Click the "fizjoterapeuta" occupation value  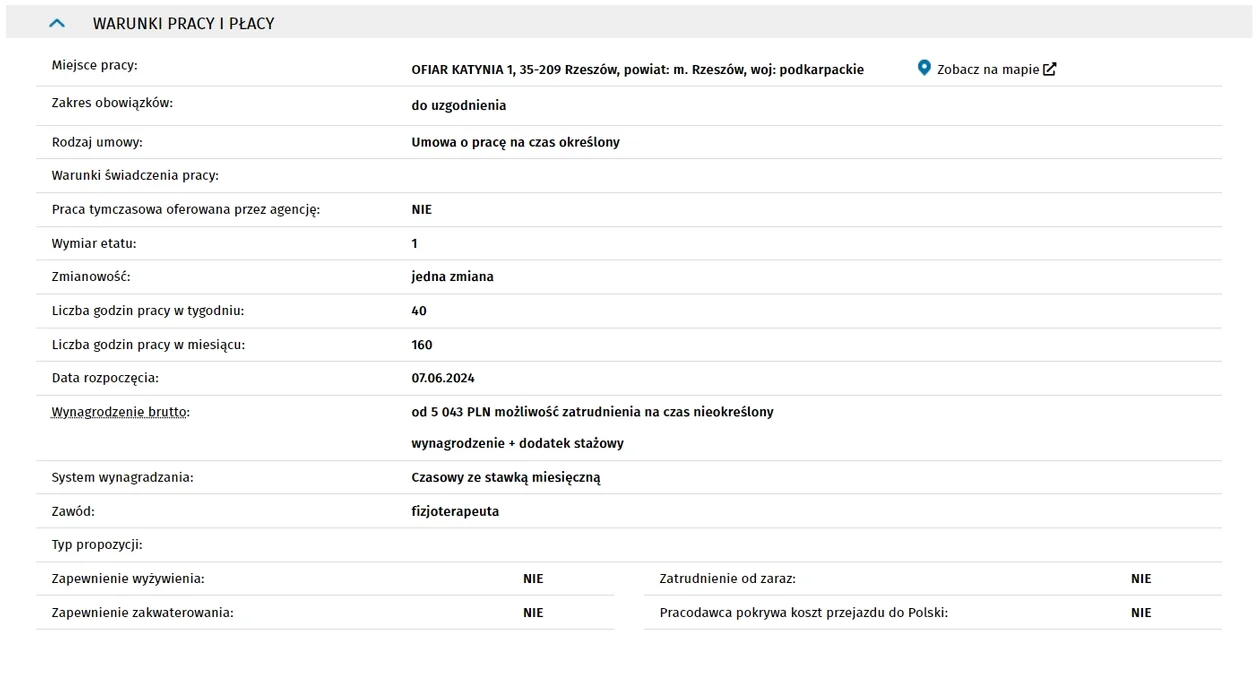455,512
